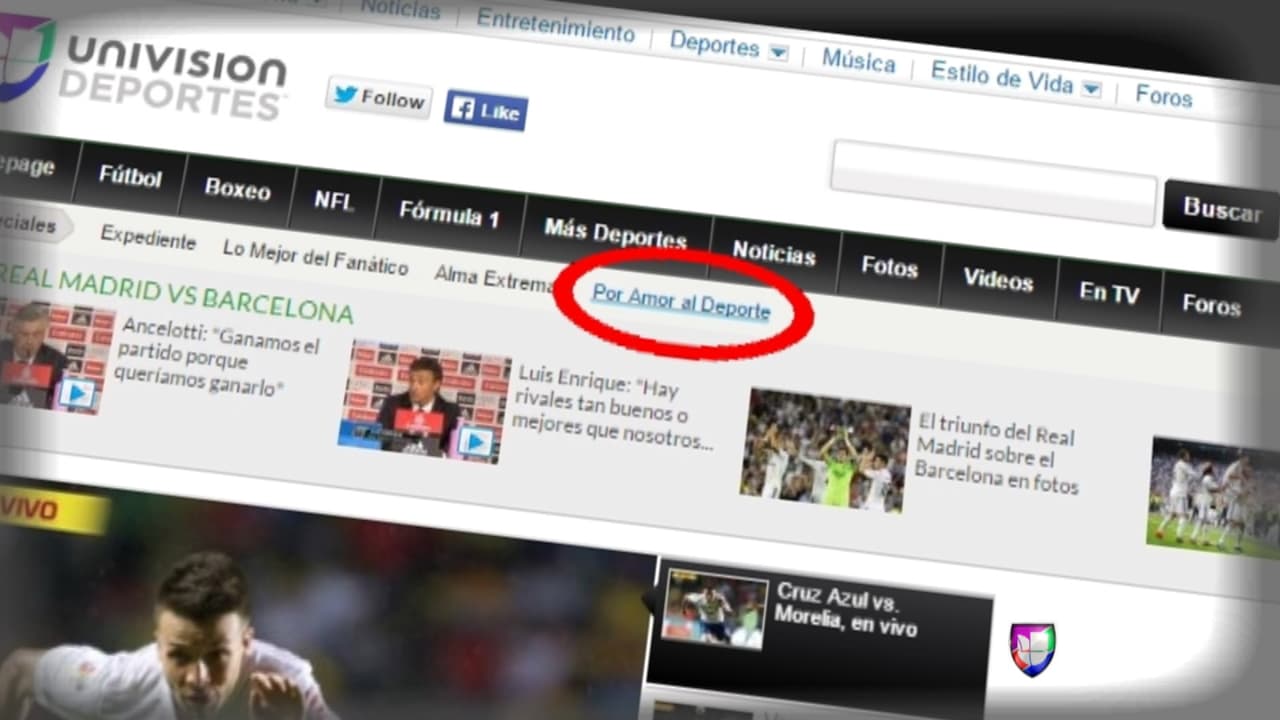Image resolution: width=1280 pixels, height=720 pixels.
Task: Select the Fórmula 1 tab
Action: [x=448, y=213]
